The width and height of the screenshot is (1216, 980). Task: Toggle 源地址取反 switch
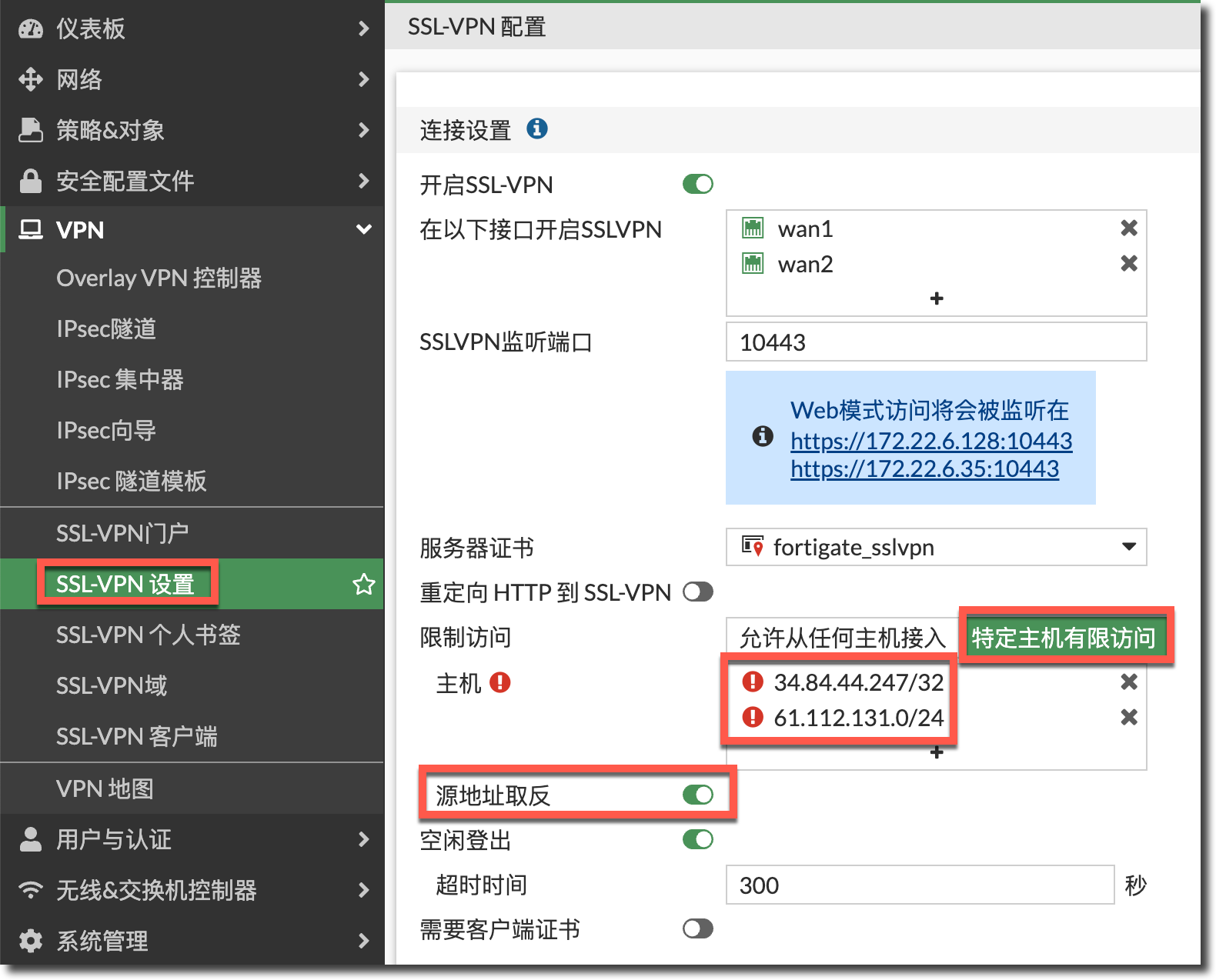(x=698, y=795)
